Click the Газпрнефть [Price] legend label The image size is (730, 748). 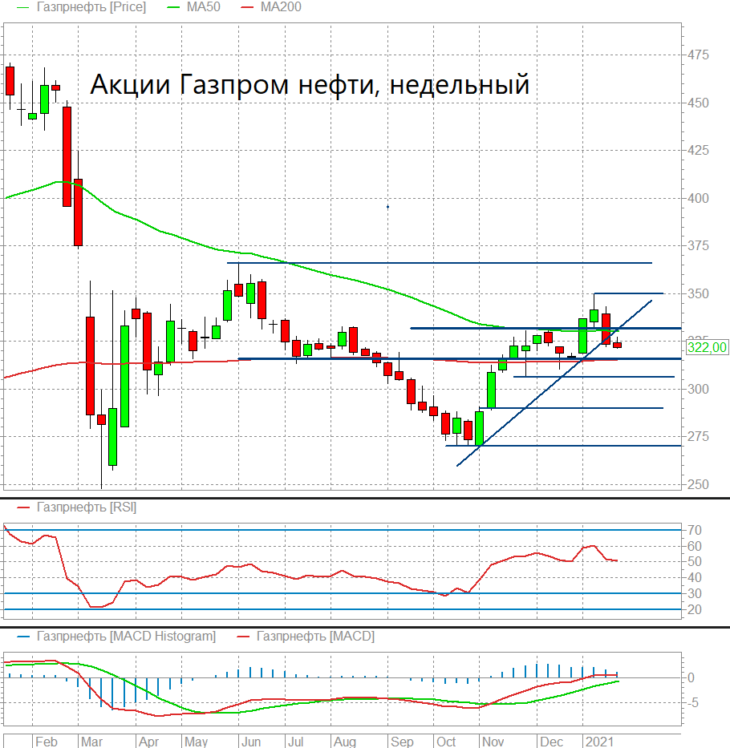click(91, 7)
